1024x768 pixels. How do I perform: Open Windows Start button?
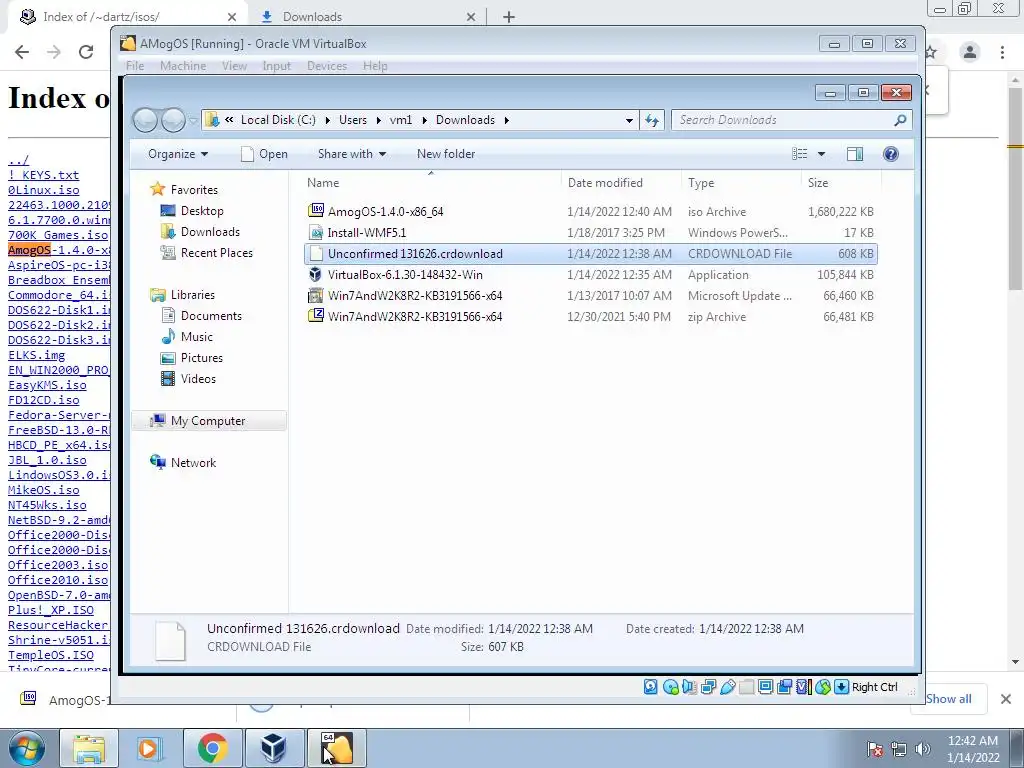pyautogui.click(x=27, y=748)
